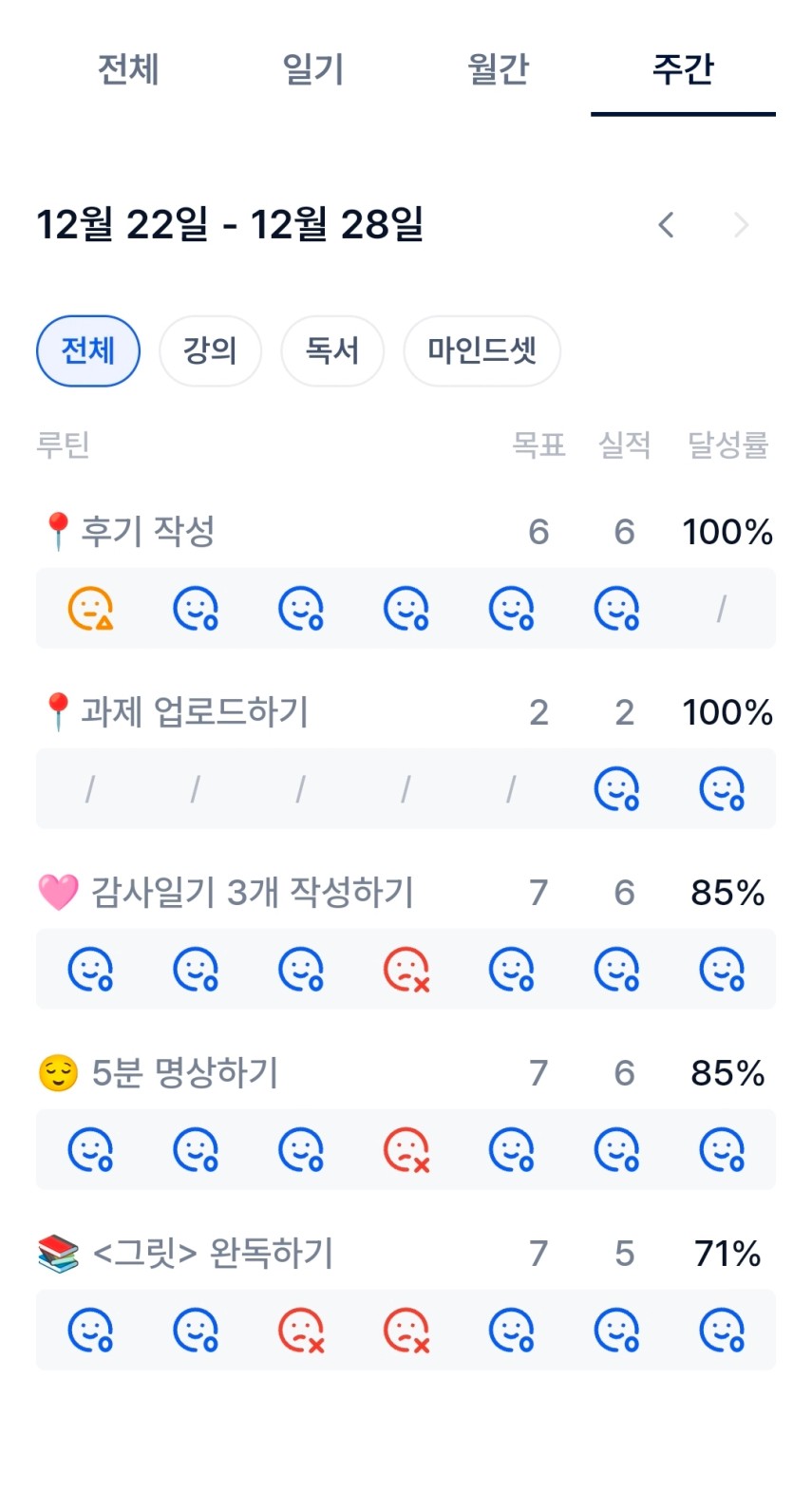
Task: Tap the orange partial-status face in 후기 작성
Action: (90, 609)
